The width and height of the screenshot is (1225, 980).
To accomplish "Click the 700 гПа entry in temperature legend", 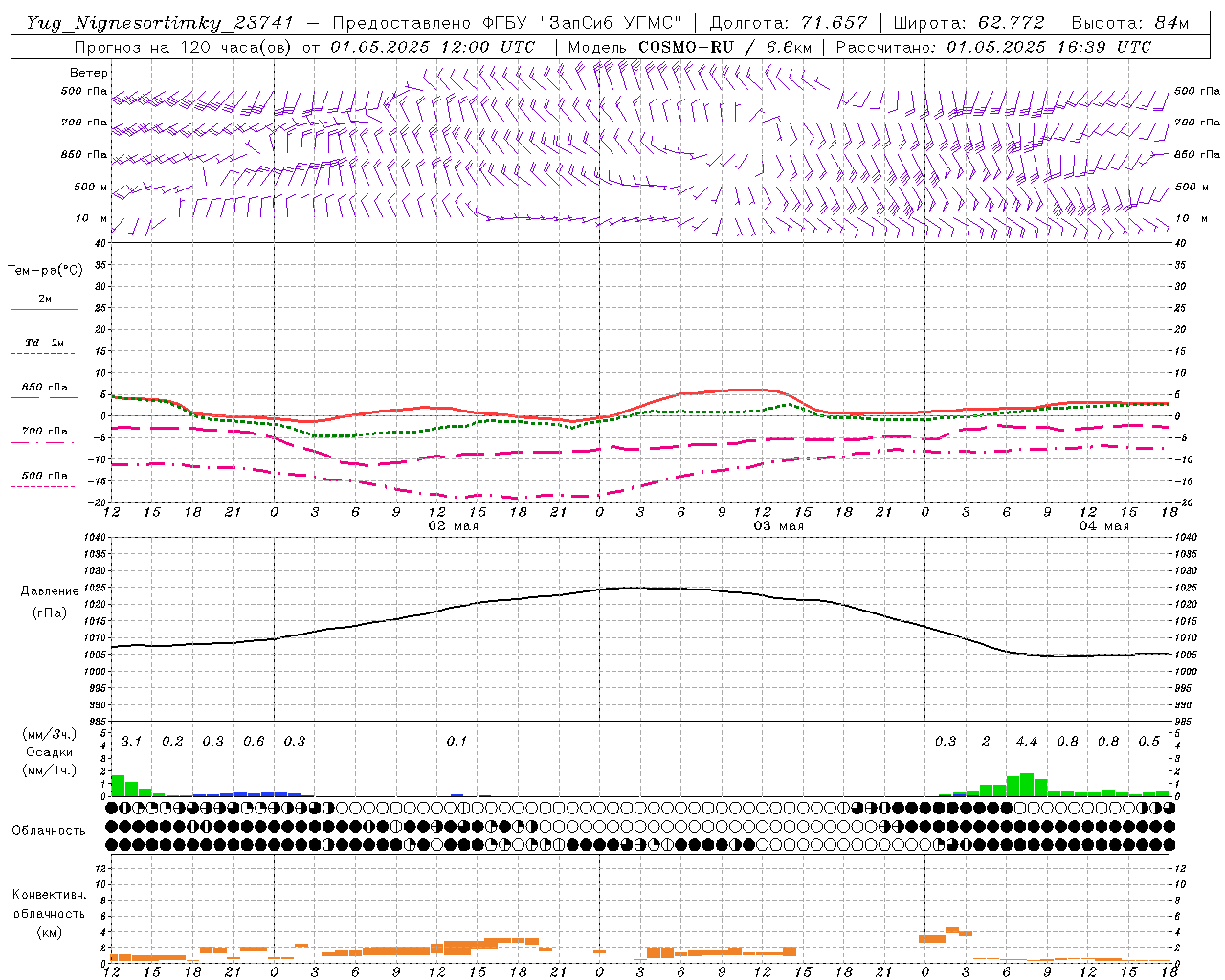I will tap(45, 432).
